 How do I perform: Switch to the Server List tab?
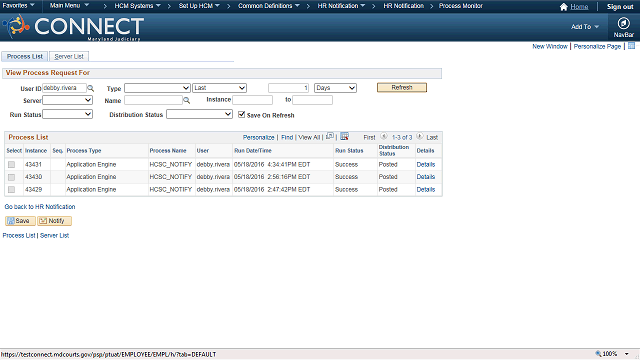[x=69, y=56]
